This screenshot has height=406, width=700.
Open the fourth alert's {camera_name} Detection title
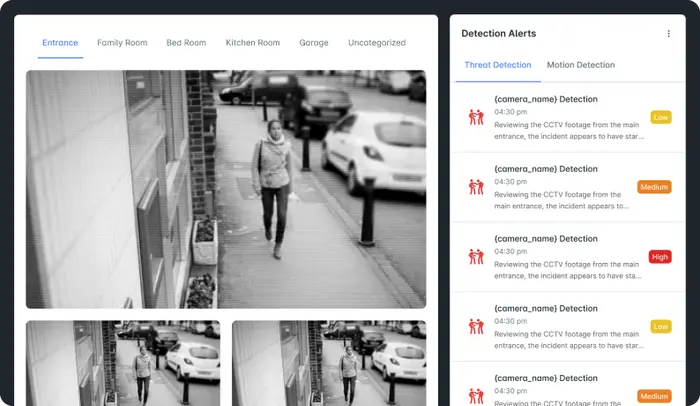(x=546, y=308)
